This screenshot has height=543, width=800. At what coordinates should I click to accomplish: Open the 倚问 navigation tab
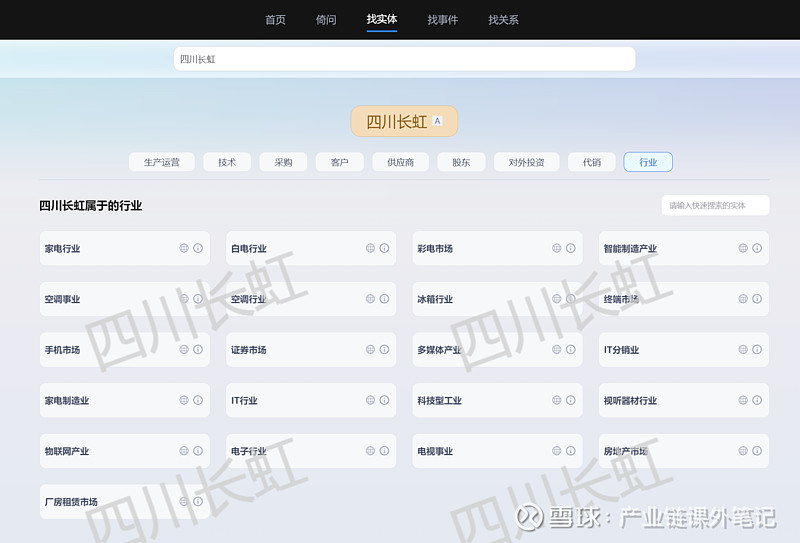(x=326, y=20)
